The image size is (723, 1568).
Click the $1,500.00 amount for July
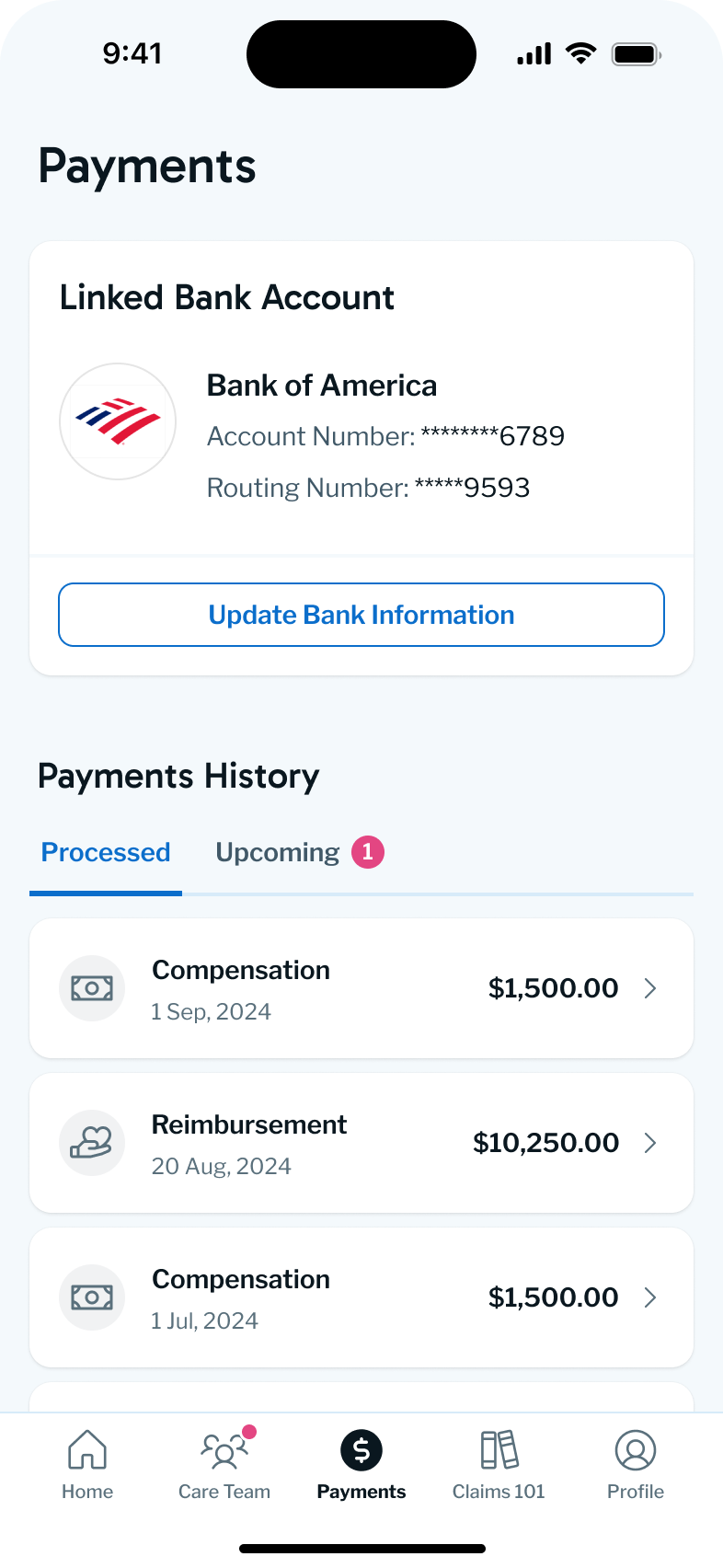tap(553, 1297)
